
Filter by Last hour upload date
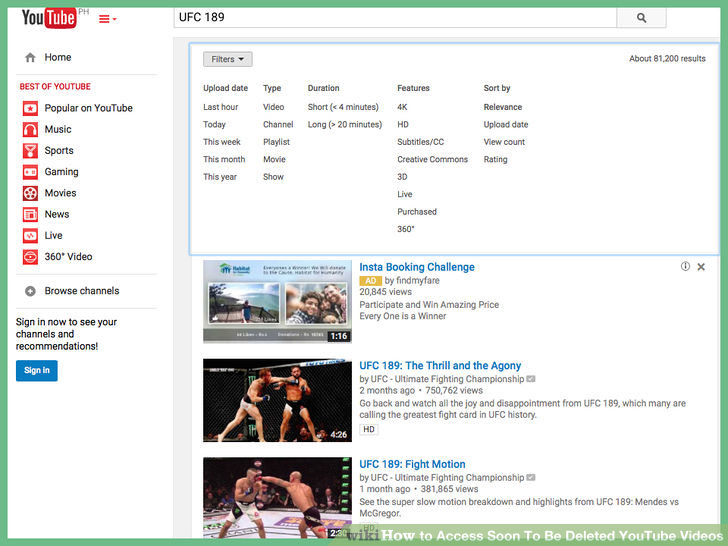click(221, 107)
